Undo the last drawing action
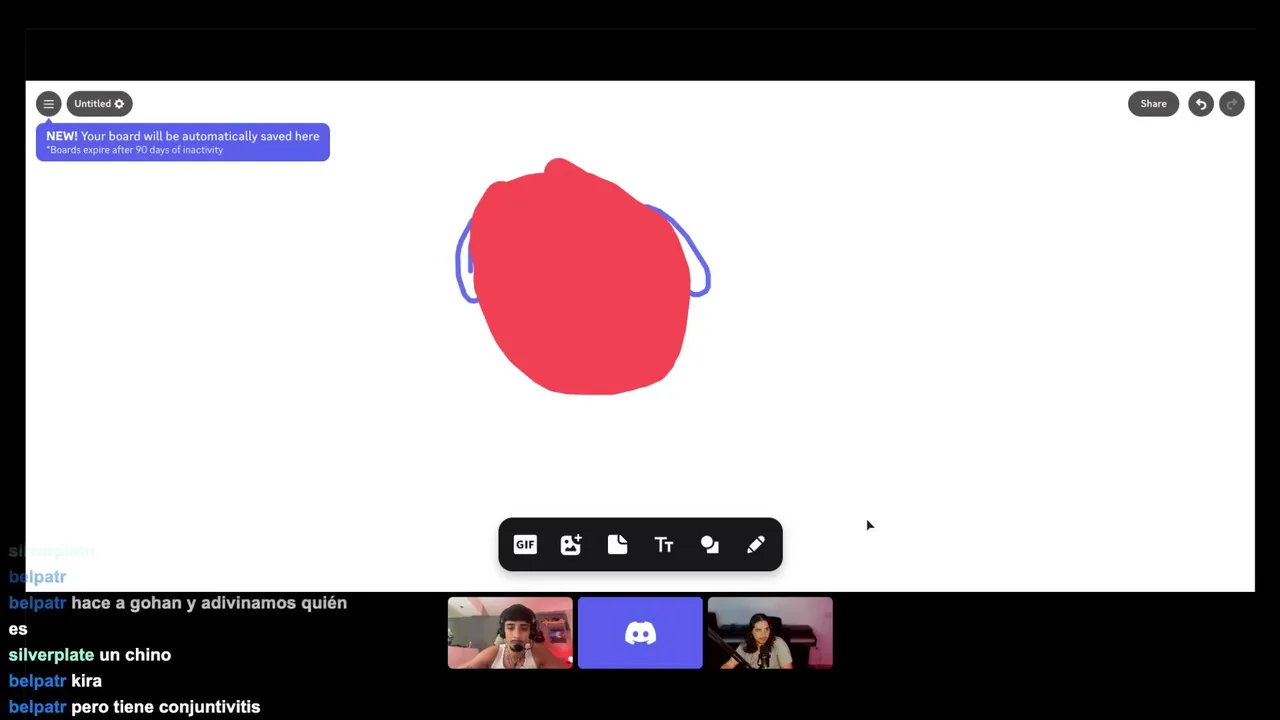The image size is (1280, 720). tap(1201, 104)
